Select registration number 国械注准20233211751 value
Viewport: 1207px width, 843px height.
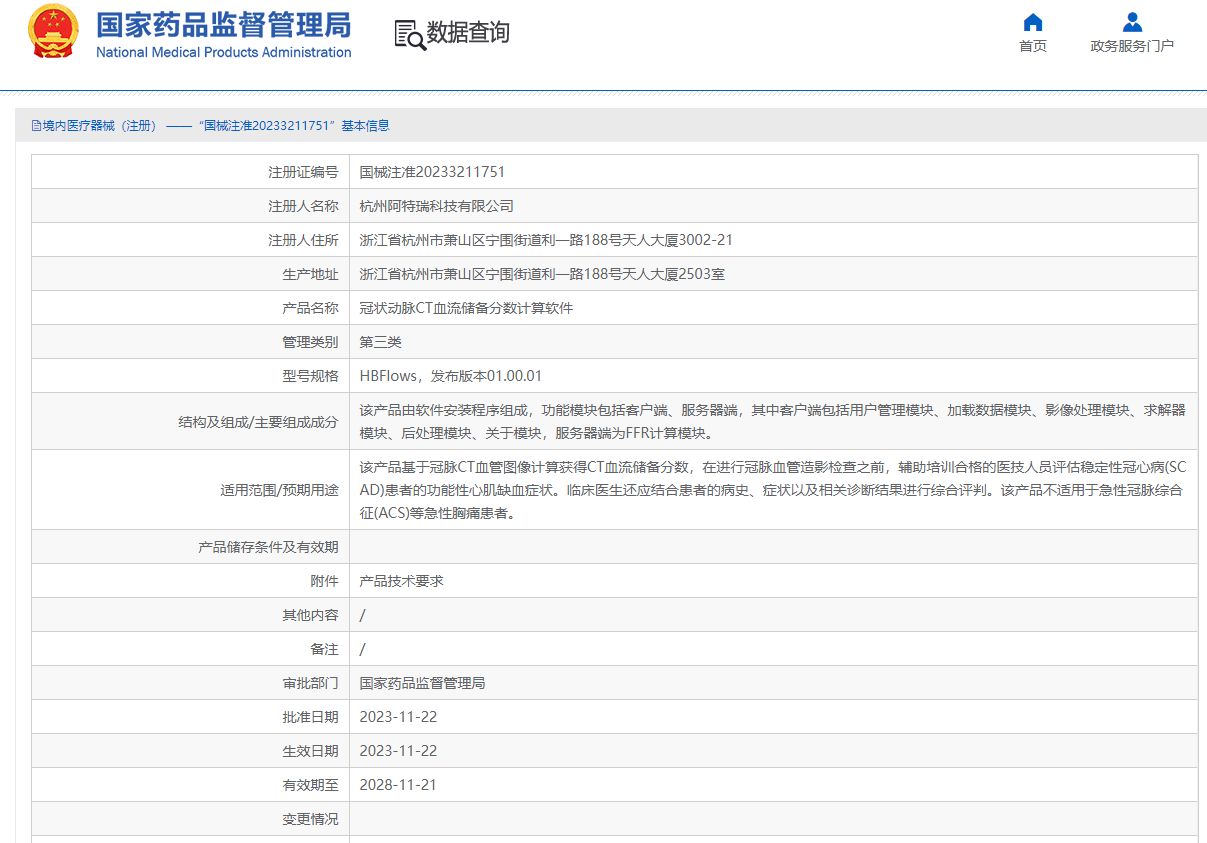425,172
